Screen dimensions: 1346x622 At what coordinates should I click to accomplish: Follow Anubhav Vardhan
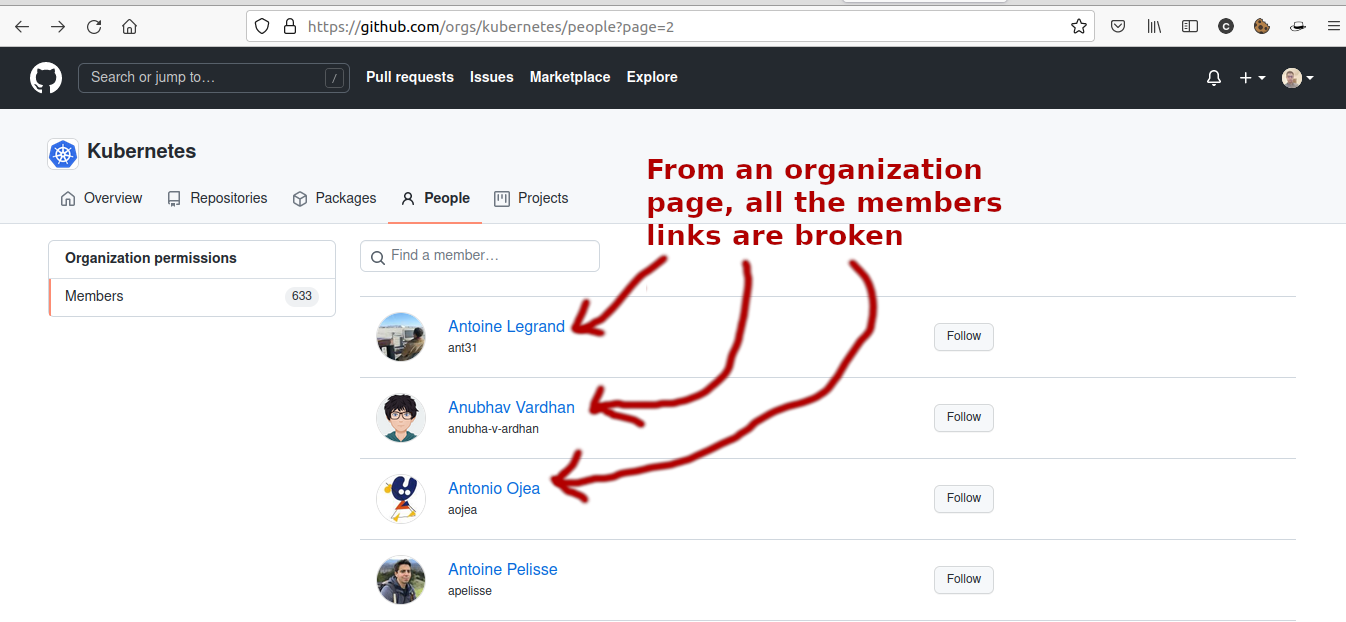point(964,417)
